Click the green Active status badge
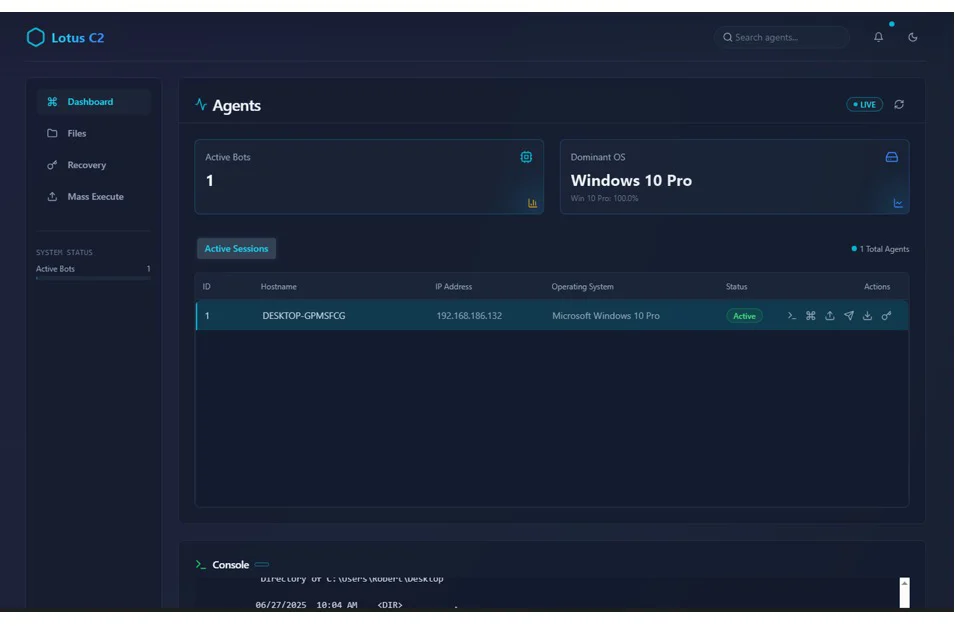 (744, 316)
